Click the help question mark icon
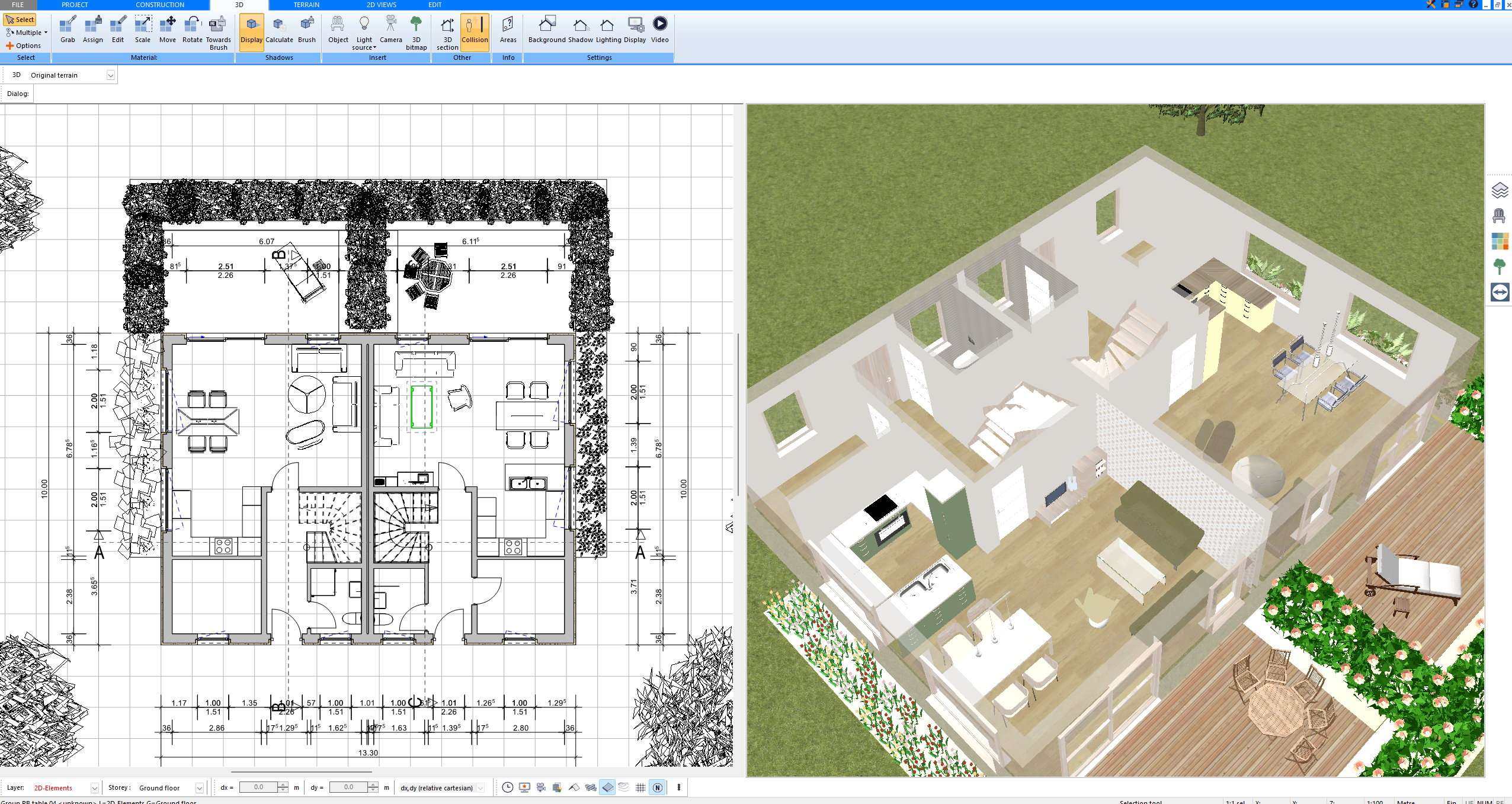 [1473, 5]
